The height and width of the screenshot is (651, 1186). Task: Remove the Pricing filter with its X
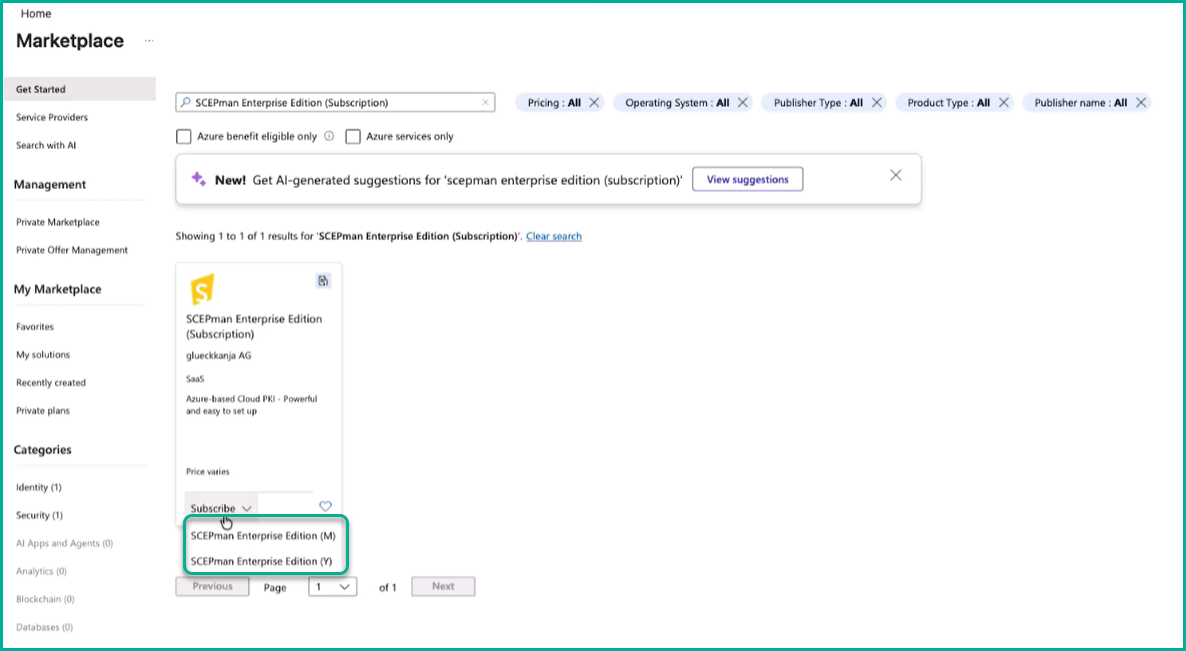594,103
